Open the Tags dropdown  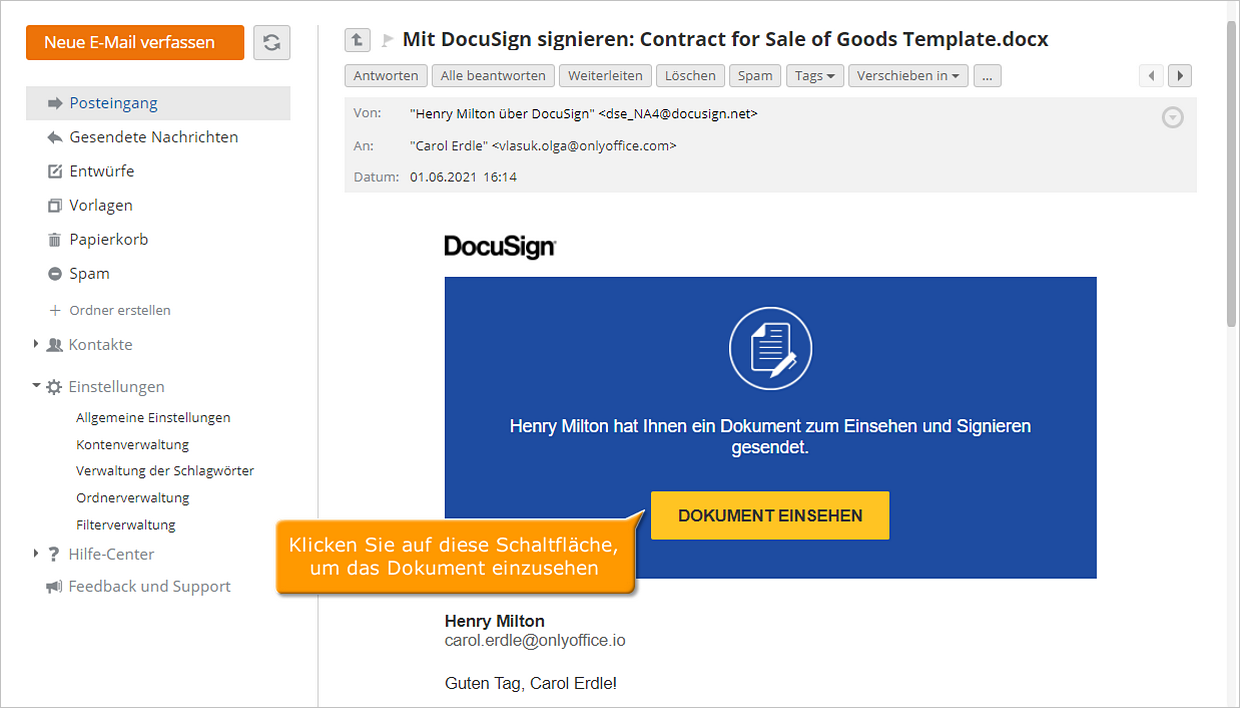tap(815, 75)
